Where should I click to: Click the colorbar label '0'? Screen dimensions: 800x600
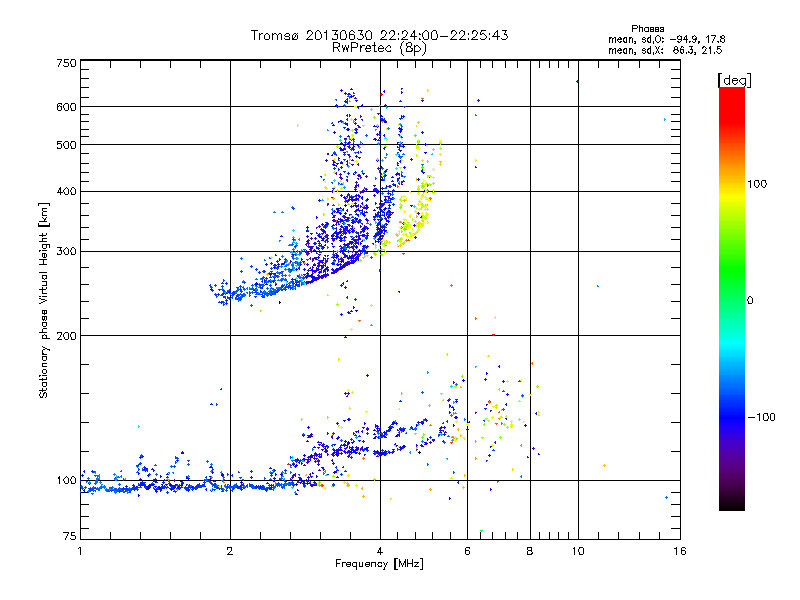coord(750,301)
